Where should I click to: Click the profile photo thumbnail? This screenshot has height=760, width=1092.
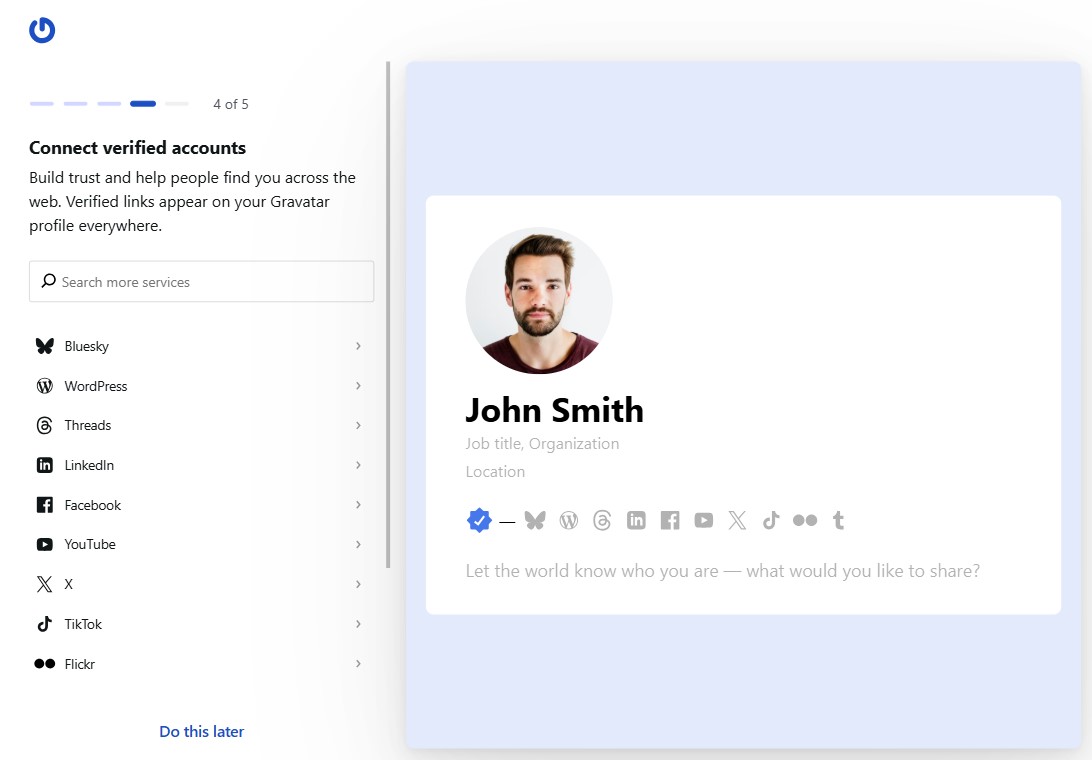[x=539, y=300]
